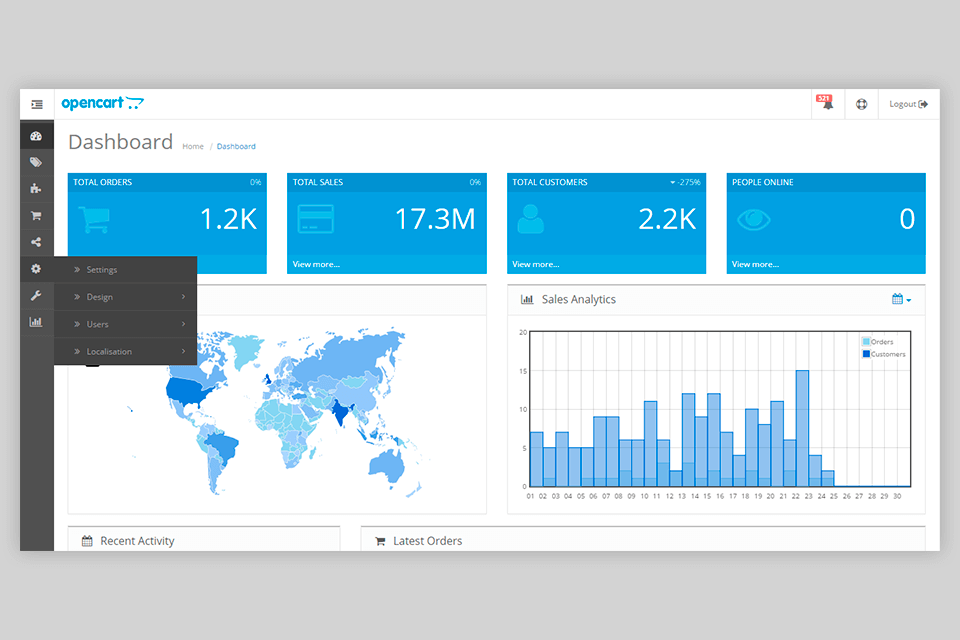
Task: Expand the Users submenu arrow
Action: pos(183,324)
